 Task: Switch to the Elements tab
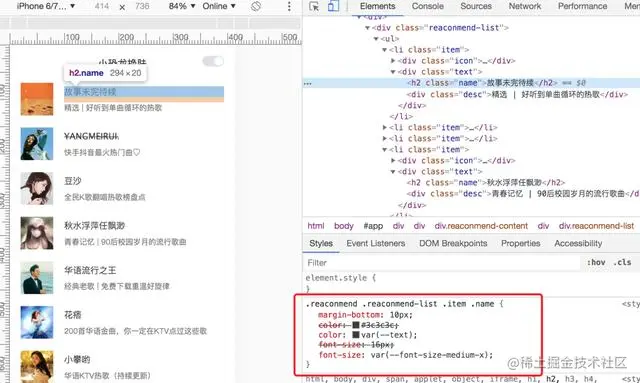tap(378, 6)
